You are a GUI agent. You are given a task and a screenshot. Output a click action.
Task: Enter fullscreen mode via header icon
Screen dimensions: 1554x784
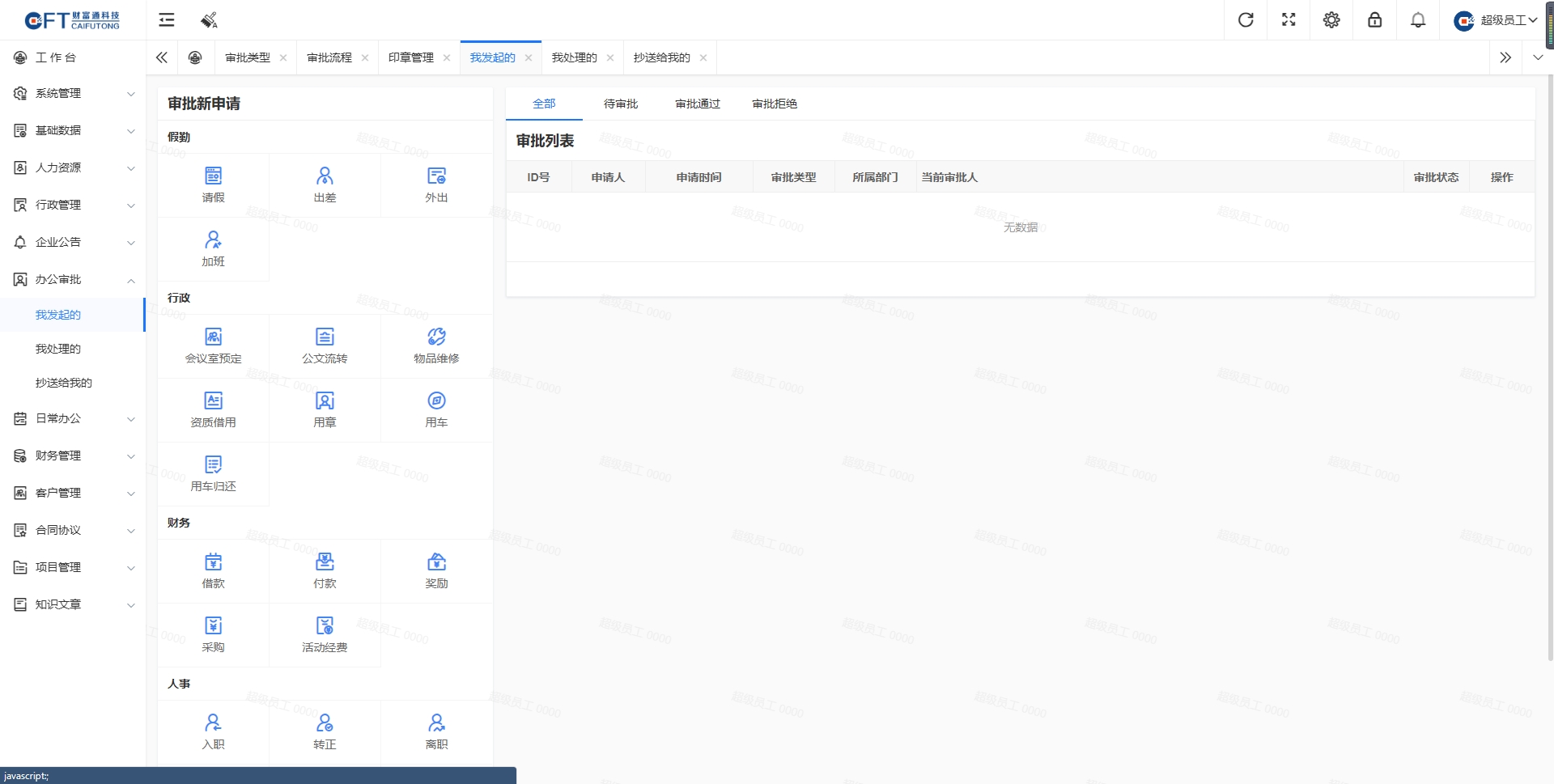click(1289, 20)
